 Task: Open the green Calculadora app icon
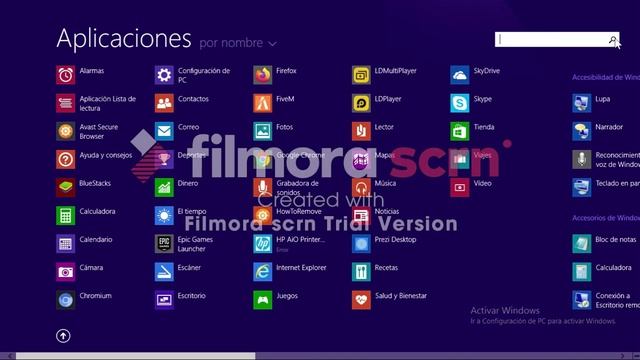pyautogui.click(x=65, y=216)
